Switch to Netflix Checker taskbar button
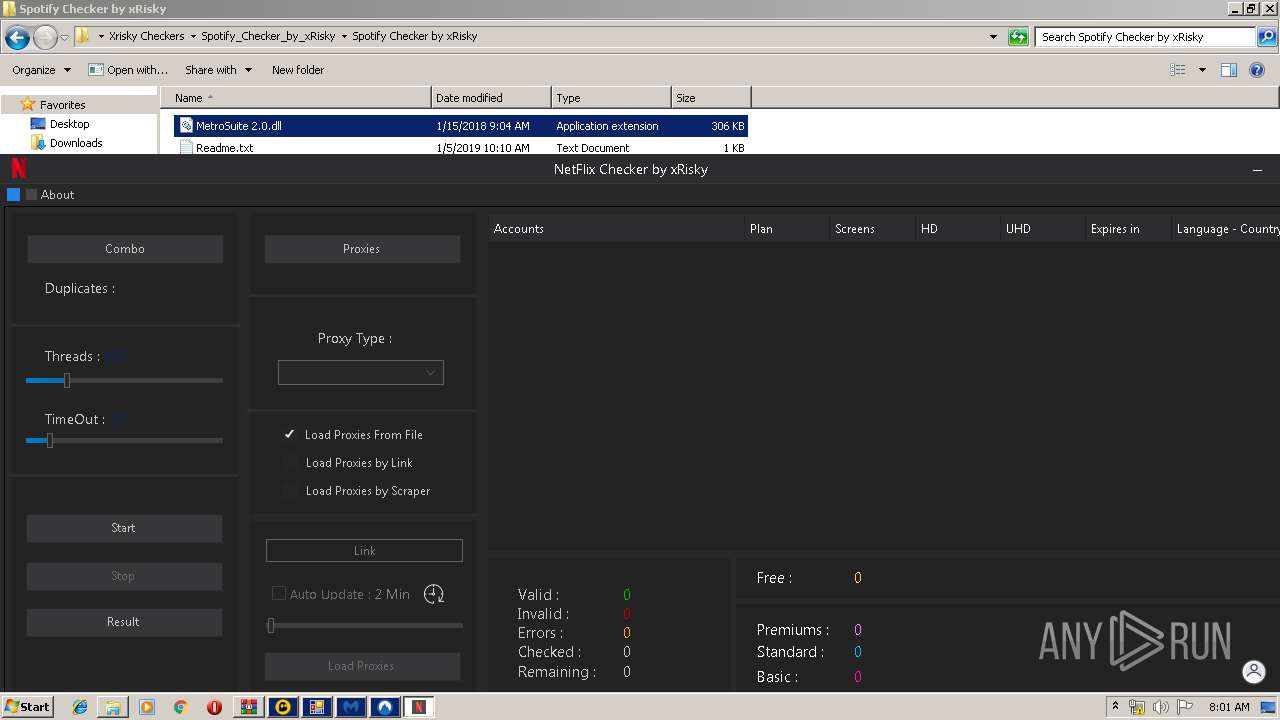This screenshot has height=720, width=1280. (x=419, y=707)
